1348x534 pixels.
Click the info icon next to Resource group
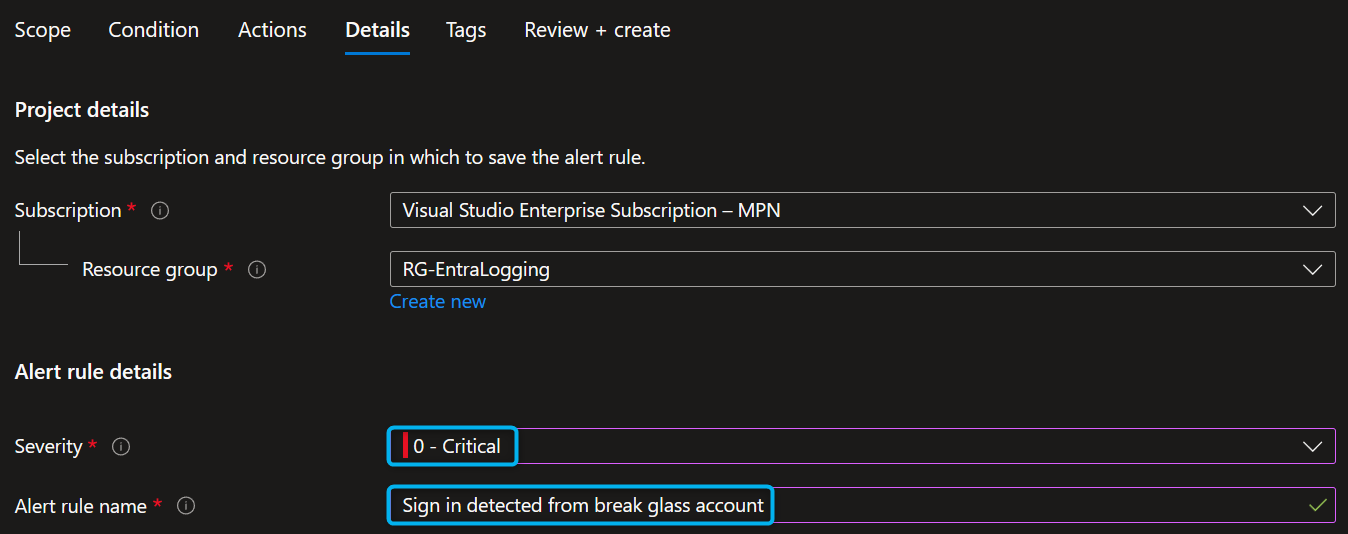click(257, 270)
